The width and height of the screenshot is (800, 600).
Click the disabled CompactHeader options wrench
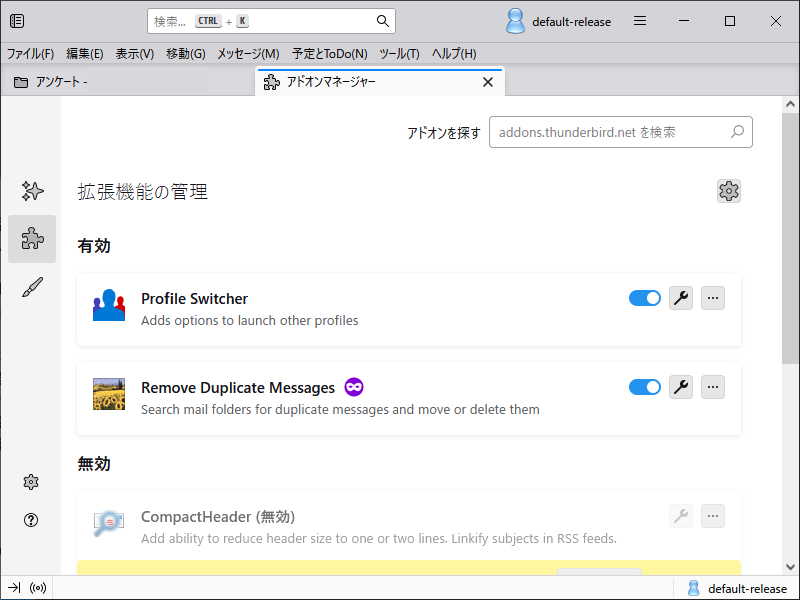(x=681, y=516)
